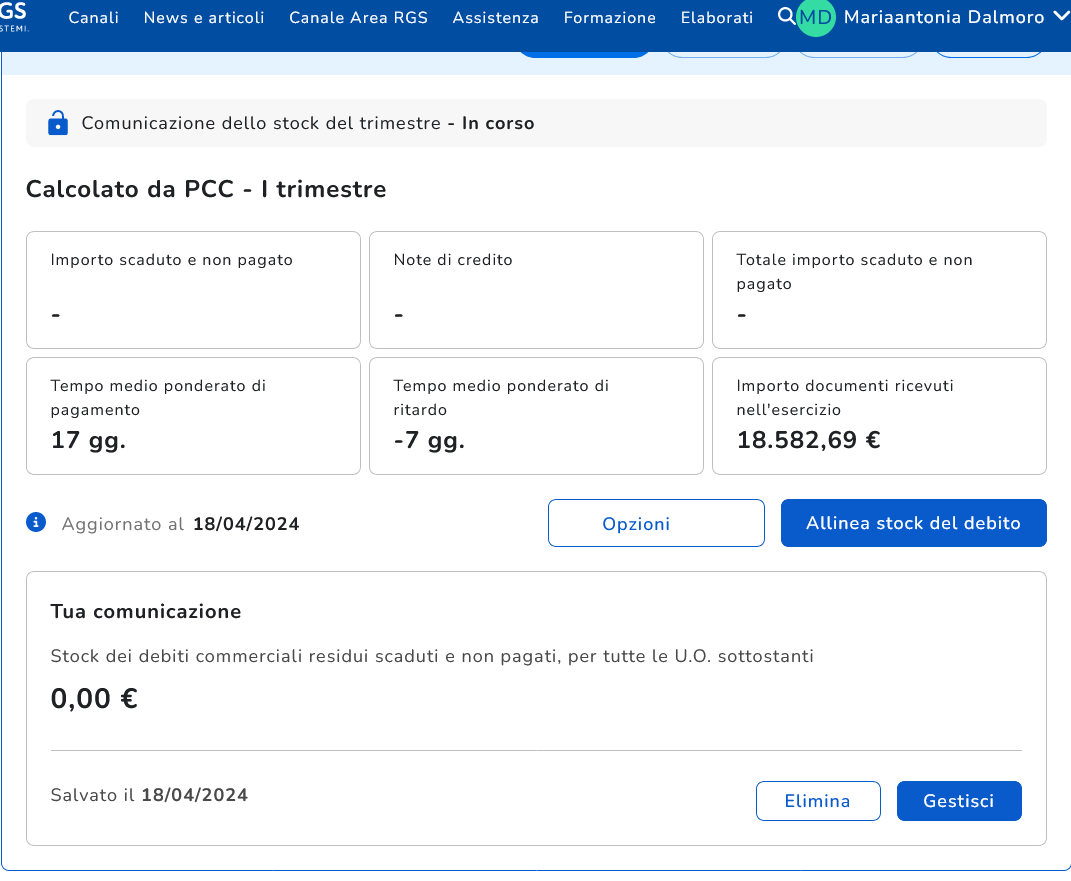Screen dimensions: 1071x881
Task: Select the Importo documenti ricevuti nell'esercizio card
Action: [878, 415]
